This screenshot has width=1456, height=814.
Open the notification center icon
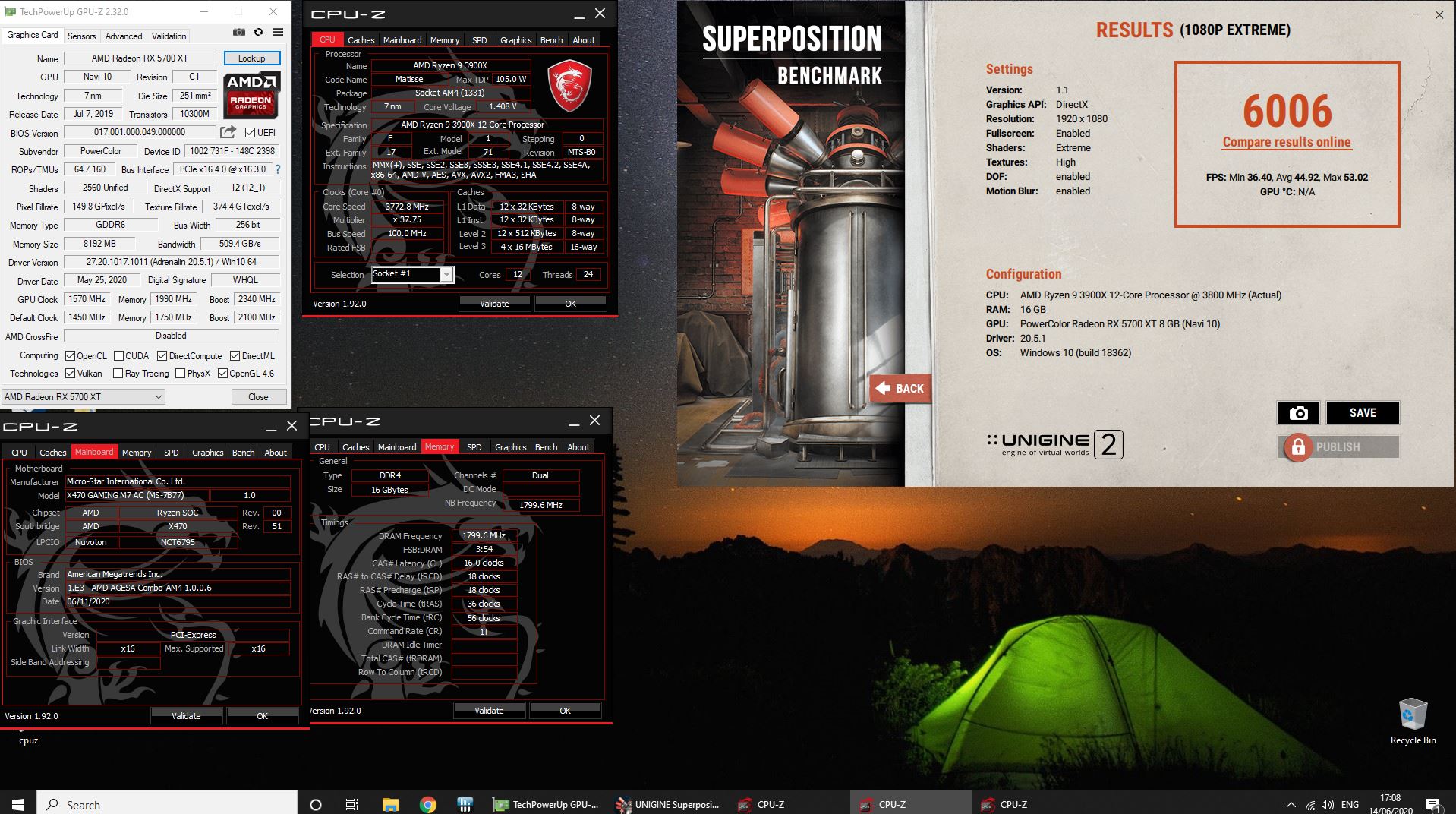[x=1432, y=804]
